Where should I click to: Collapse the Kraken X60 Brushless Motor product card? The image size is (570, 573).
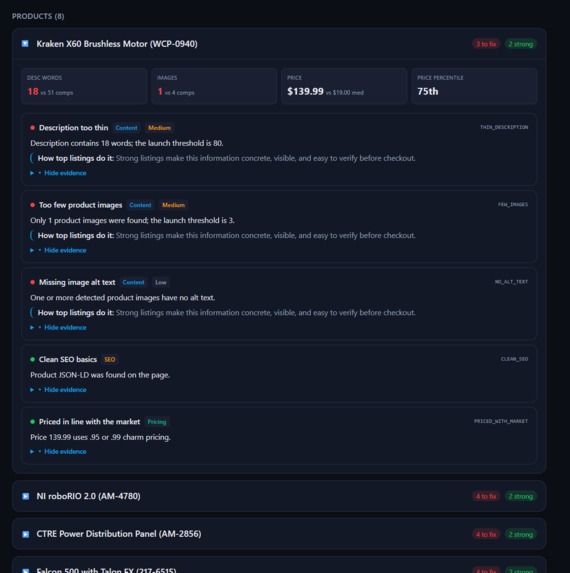click(25, 44)
